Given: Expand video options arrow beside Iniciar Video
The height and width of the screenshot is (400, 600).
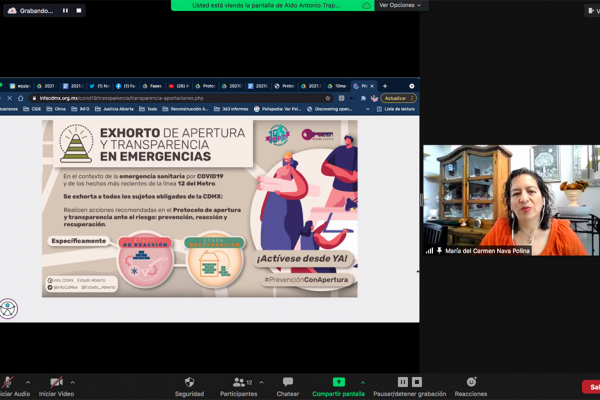Looking at the screenshot, I should 72,382.
